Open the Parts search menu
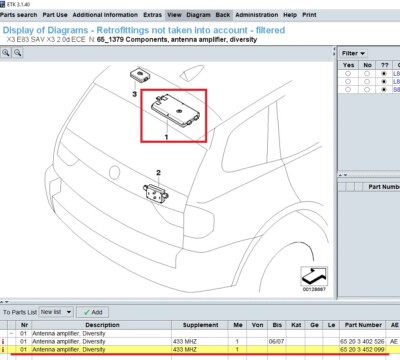The width and height of the screenshot is (400, 360). (19, 15)
